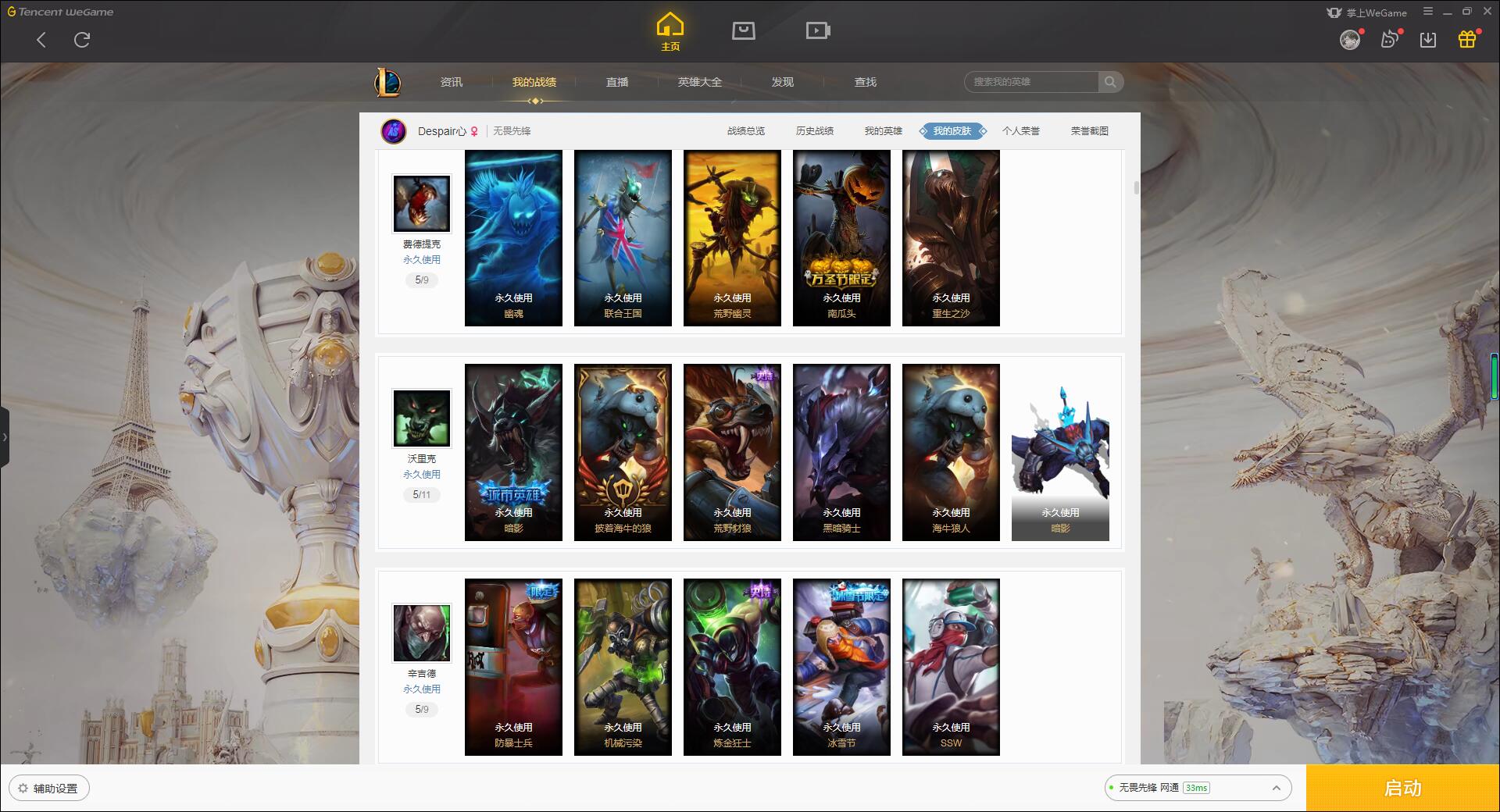Click the 33ms ping indicator
This screenshot has height=812, width=1500.
coord(1196,788)
